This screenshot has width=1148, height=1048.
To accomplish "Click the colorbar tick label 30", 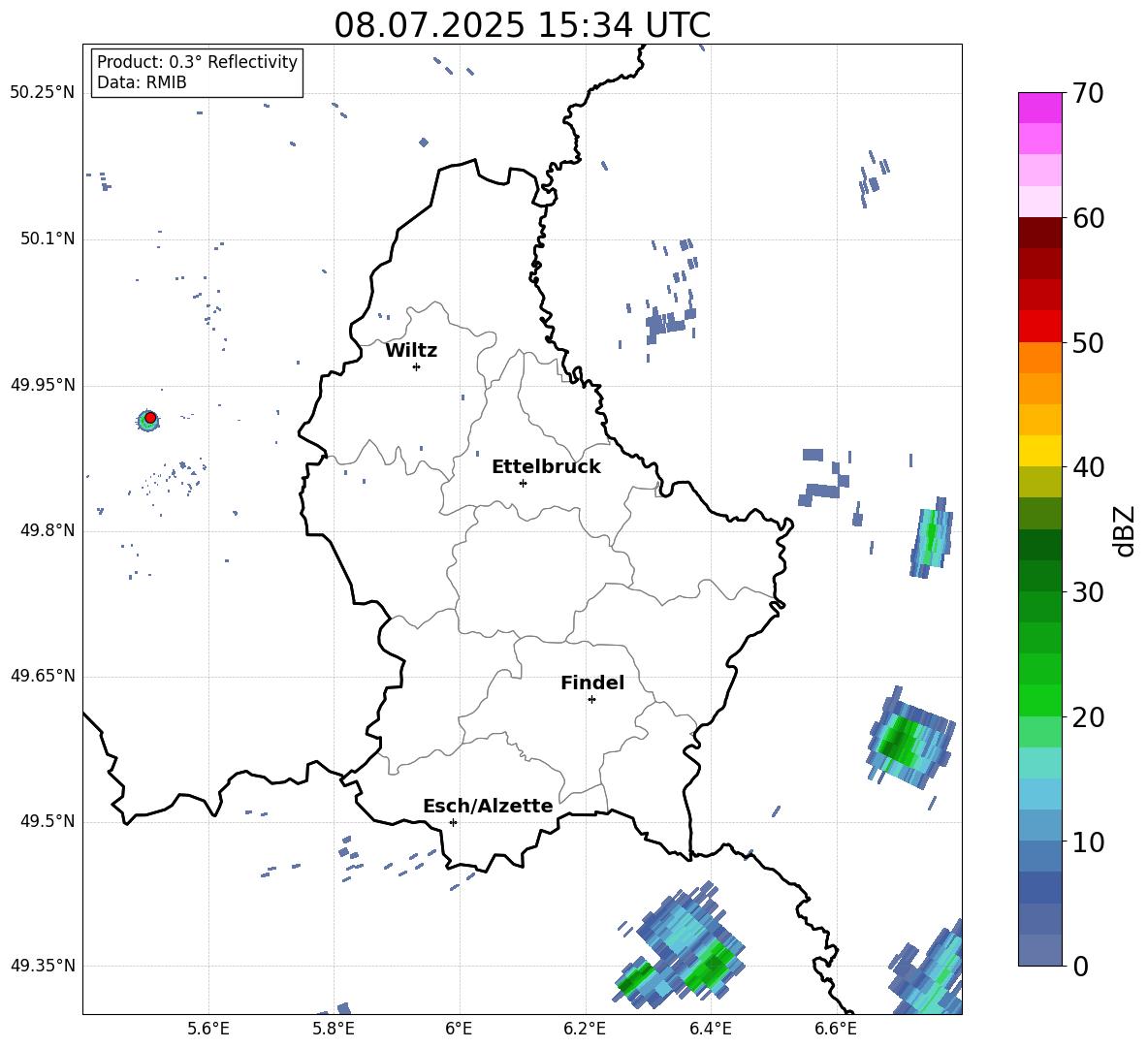I will tap(1089, 592).
